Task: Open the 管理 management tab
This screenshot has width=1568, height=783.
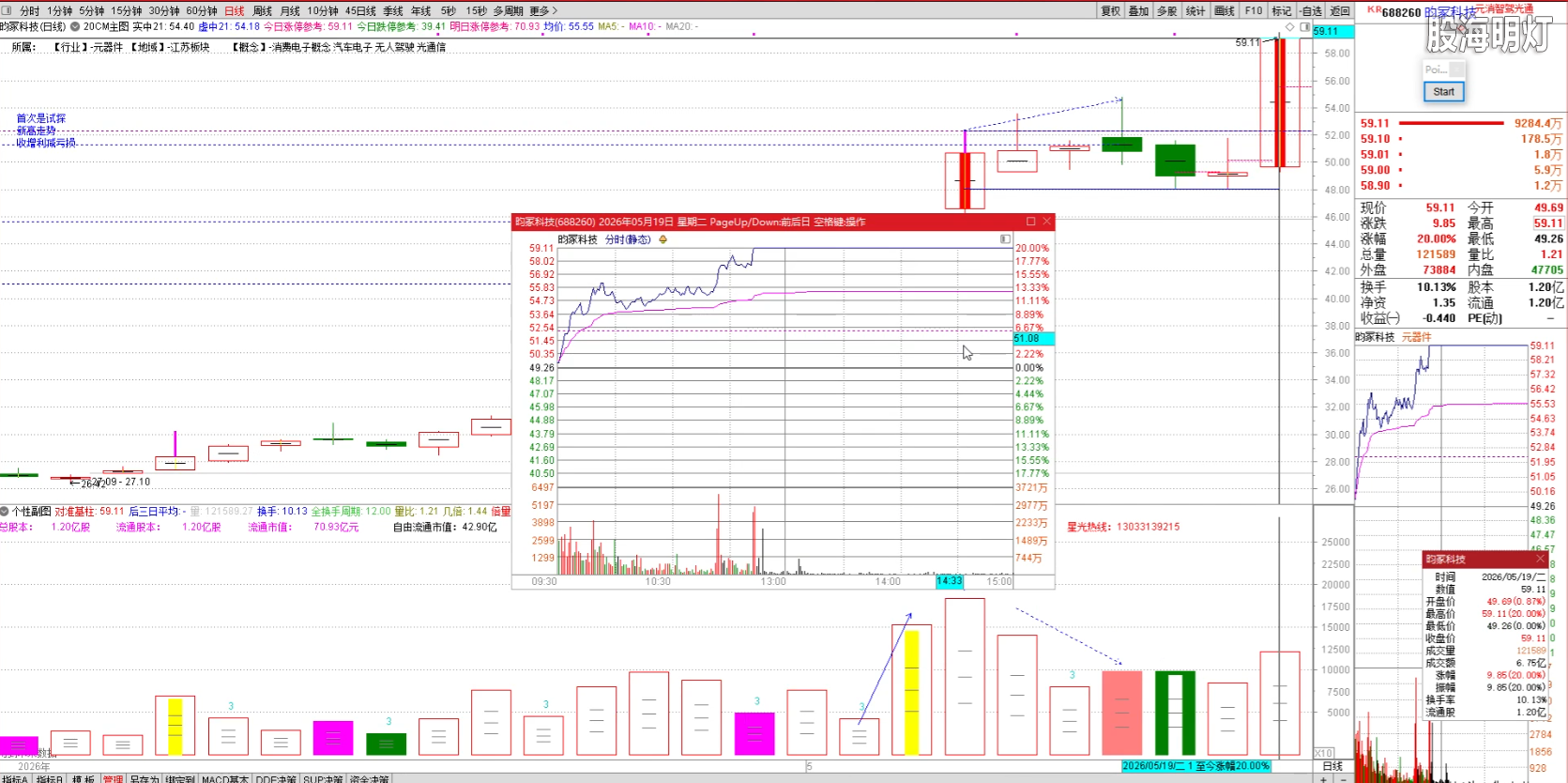Action: (x=113, y=778)
